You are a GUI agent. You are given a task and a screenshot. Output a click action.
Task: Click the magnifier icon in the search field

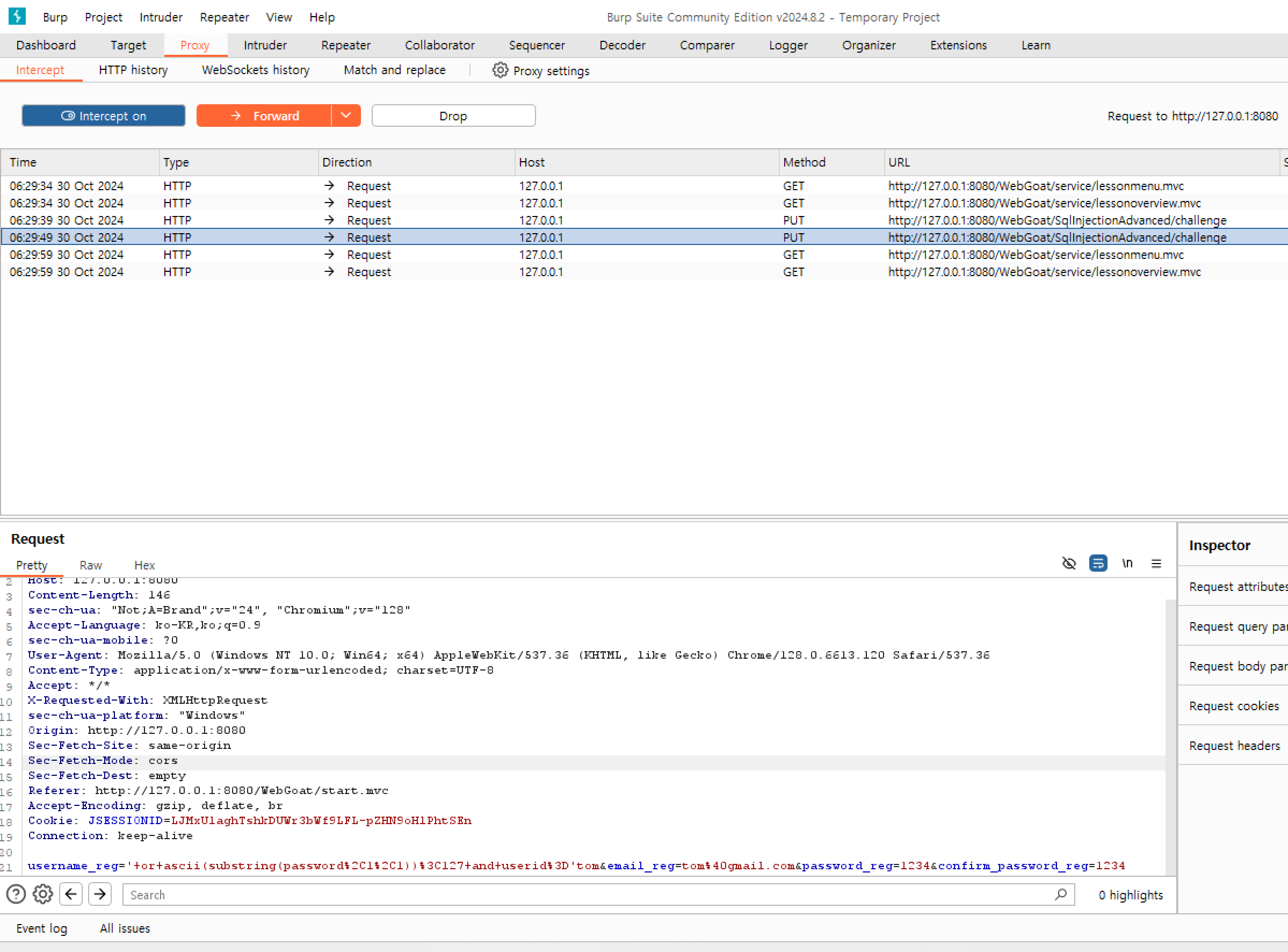click(x=1061, y=894)
